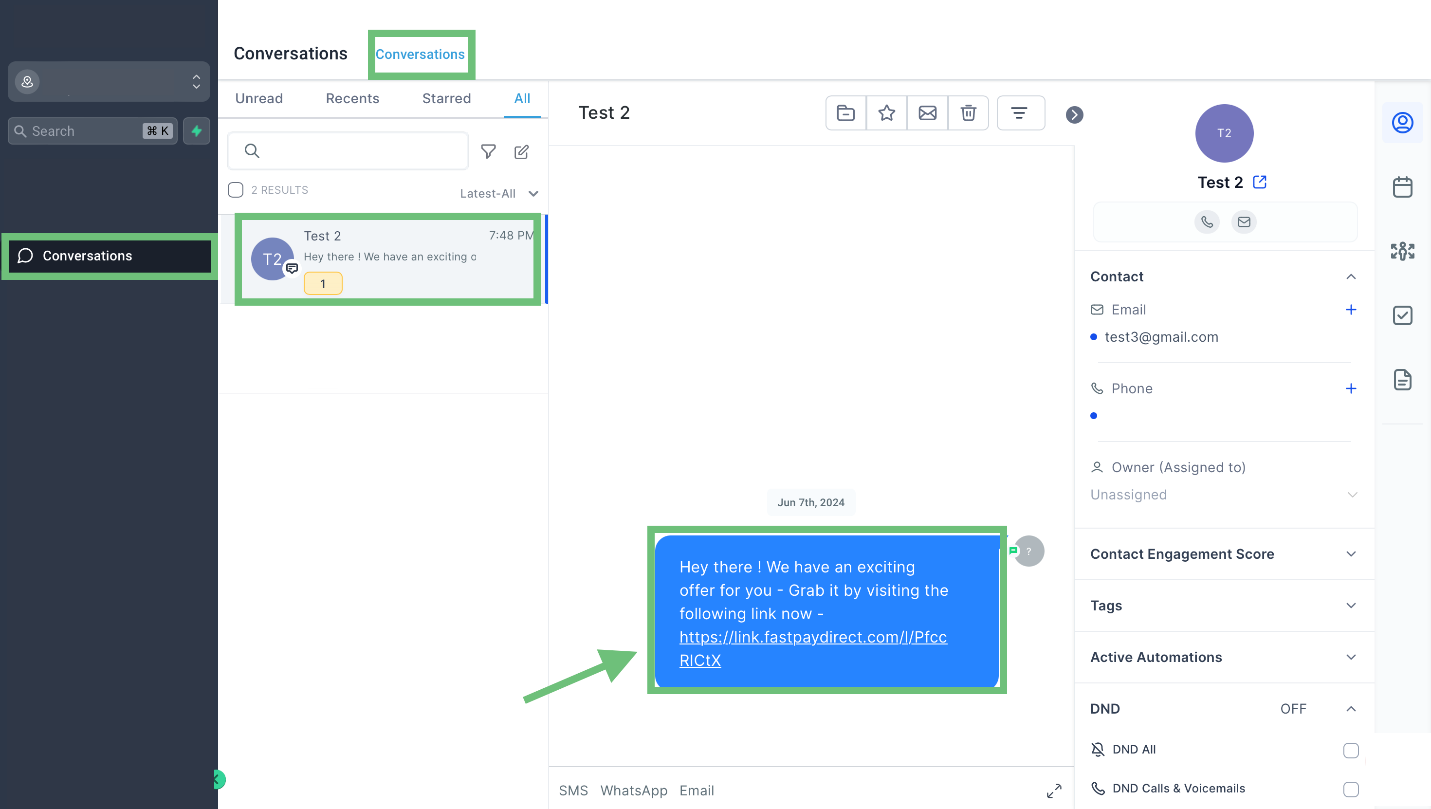Enable the DND All checkbox
Viewport: 1431px width, 809px height.
point(1351,750)
